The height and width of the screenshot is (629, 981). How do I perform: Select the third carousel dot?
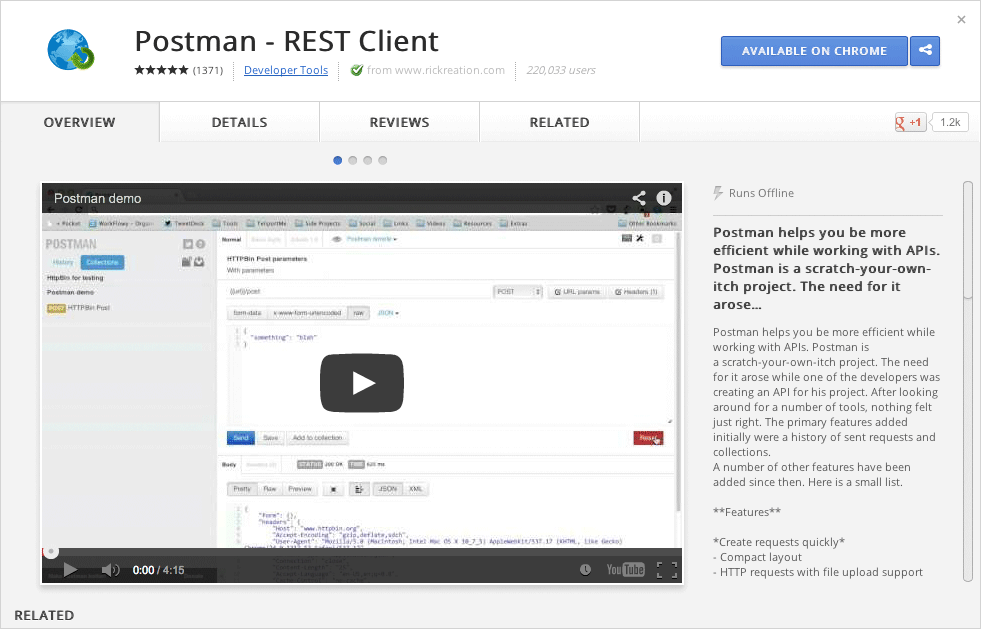click(368, 160)
